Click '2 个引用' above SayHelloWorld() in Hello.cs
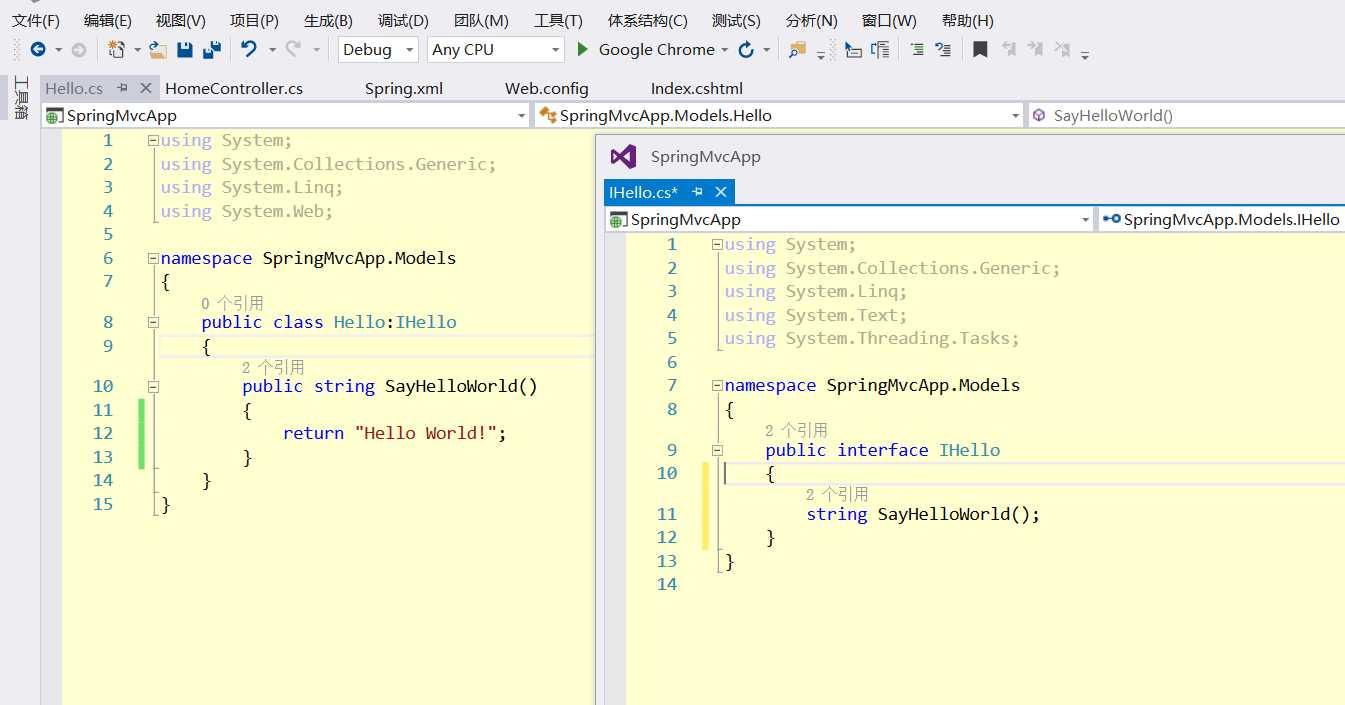Image resolution: width=1345 pixels, height=705 pixels. (273, 367)
